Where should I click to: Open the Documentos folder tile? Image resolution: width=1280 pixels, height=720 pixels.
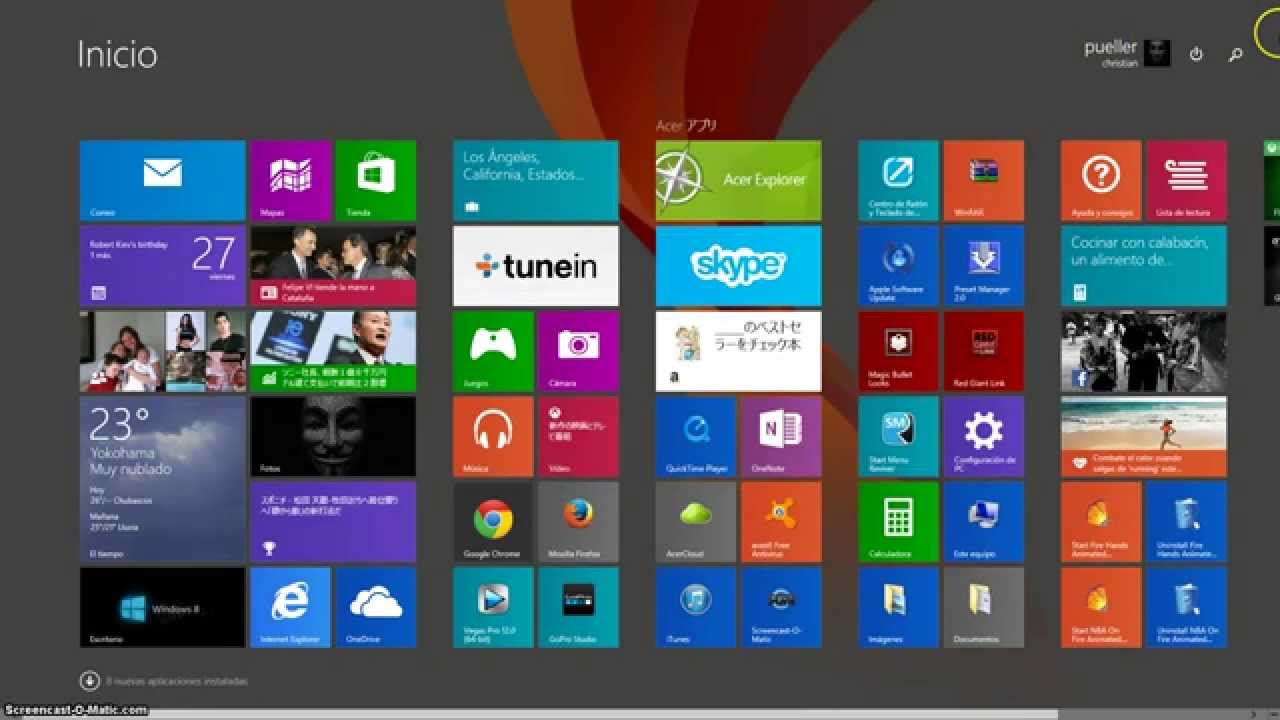tap(984, 607)
